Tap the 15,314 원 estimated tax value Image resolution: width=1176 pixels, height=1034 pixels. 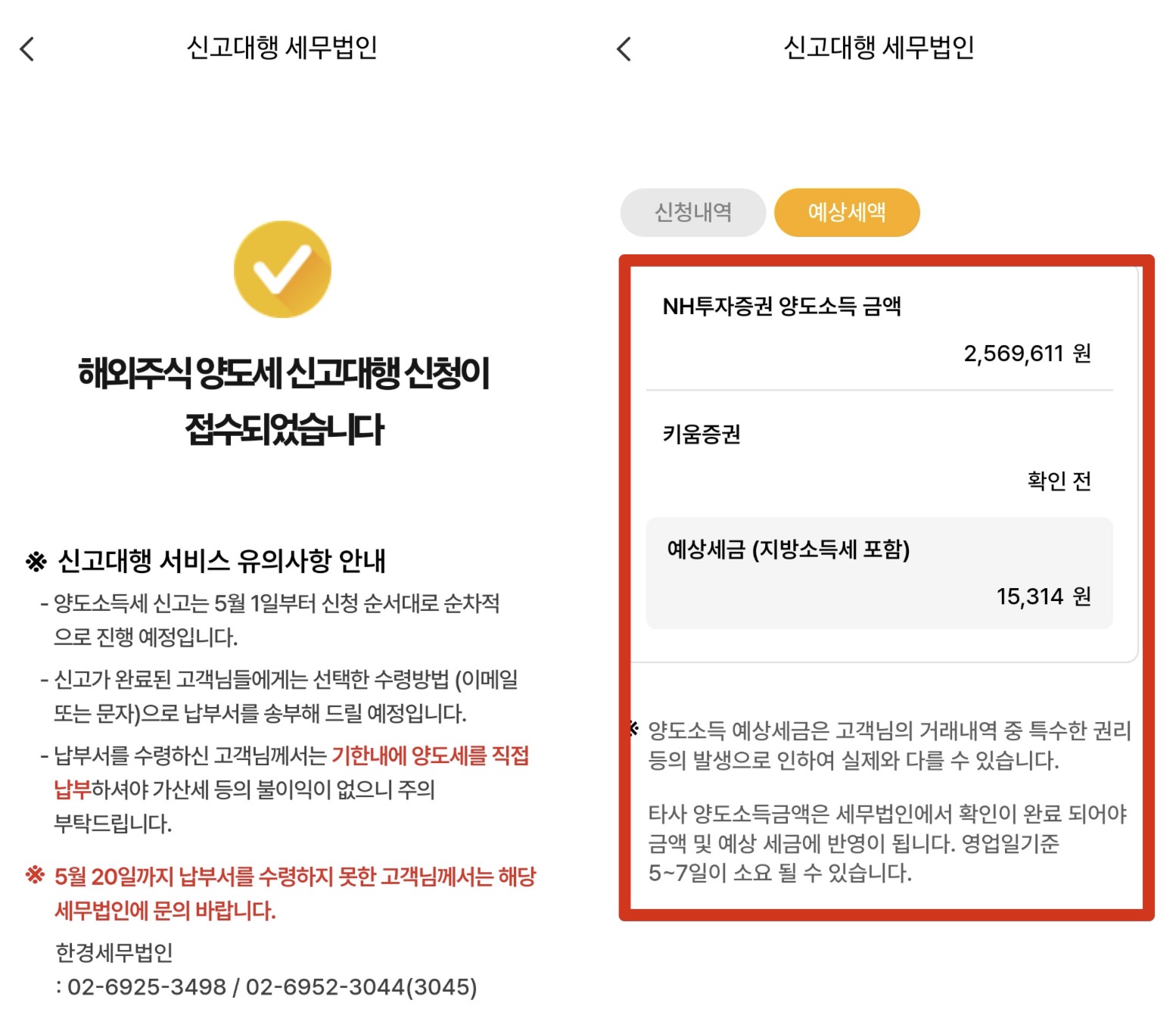click(1044, 596)
